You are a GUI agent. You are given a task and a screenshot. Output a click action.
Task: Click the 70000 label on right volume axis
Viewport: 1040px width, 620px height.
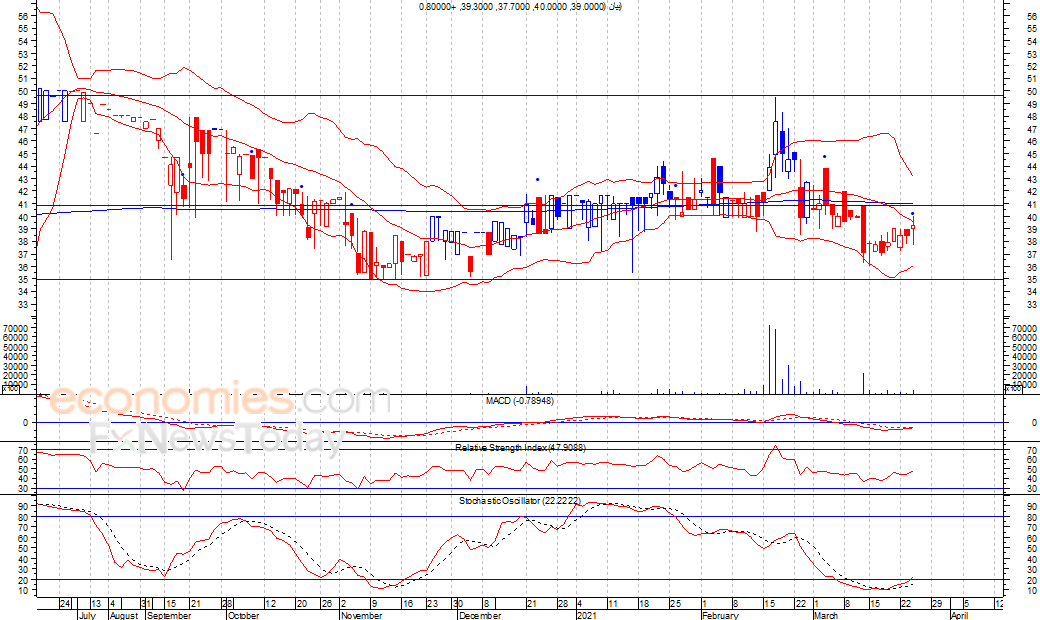coord(1021,328)
